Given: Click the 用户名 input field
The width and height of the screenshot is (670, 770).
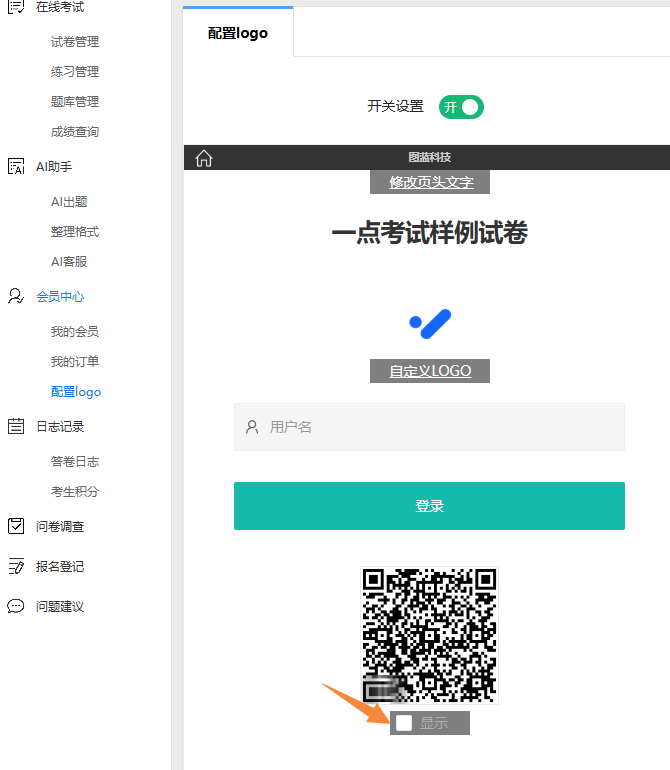Looking at the screenshot, I should point(429,427).
